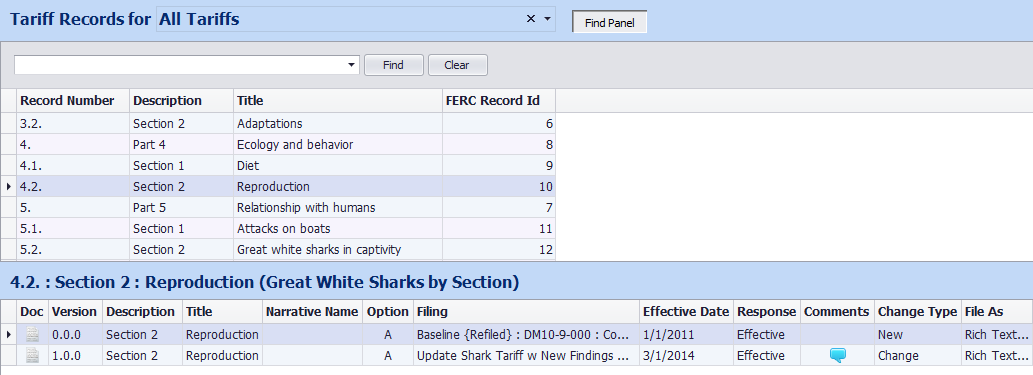Sort by Doc column header

click(32, 312)
